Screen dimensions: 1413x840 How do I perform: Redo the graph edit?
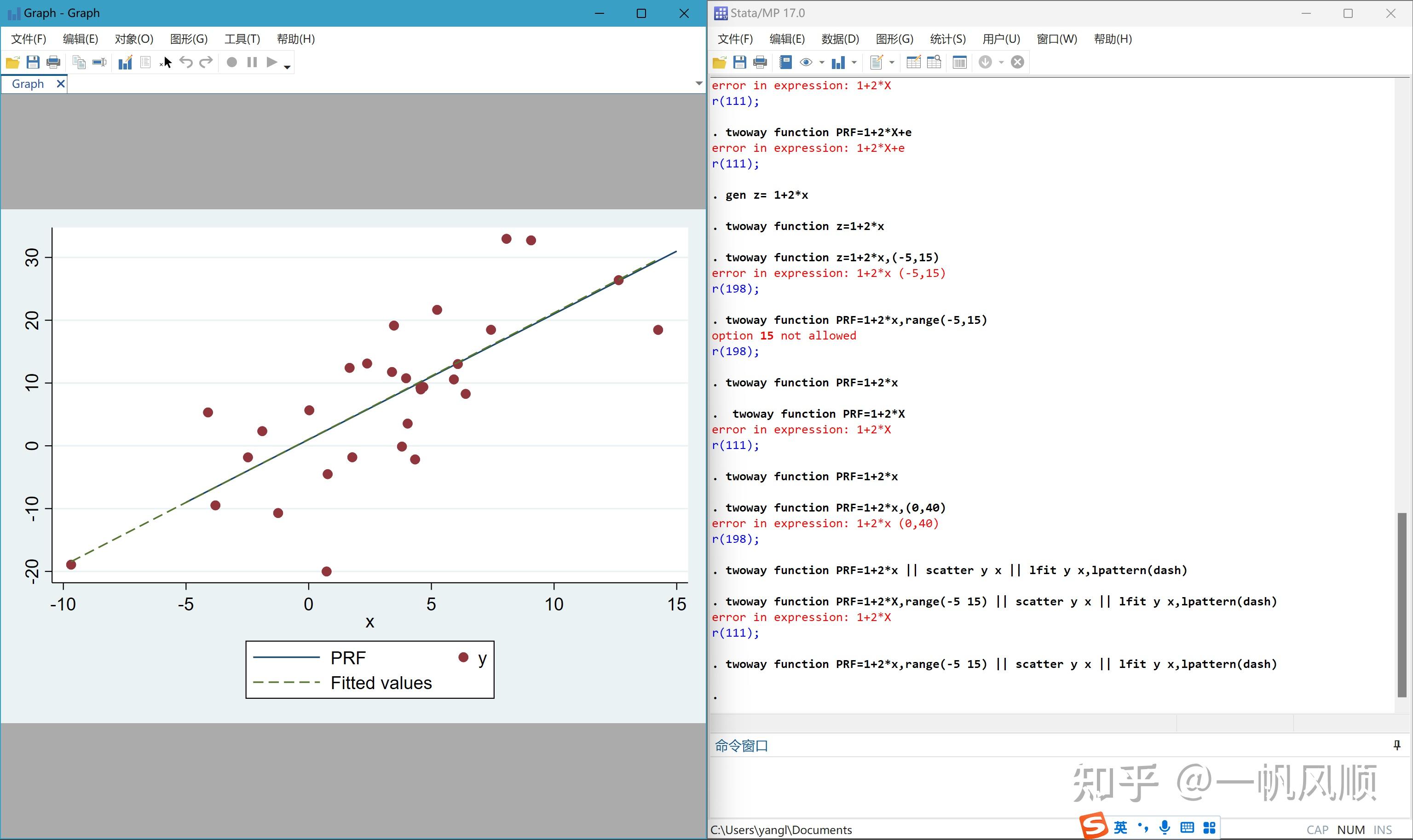click(206, 62)
